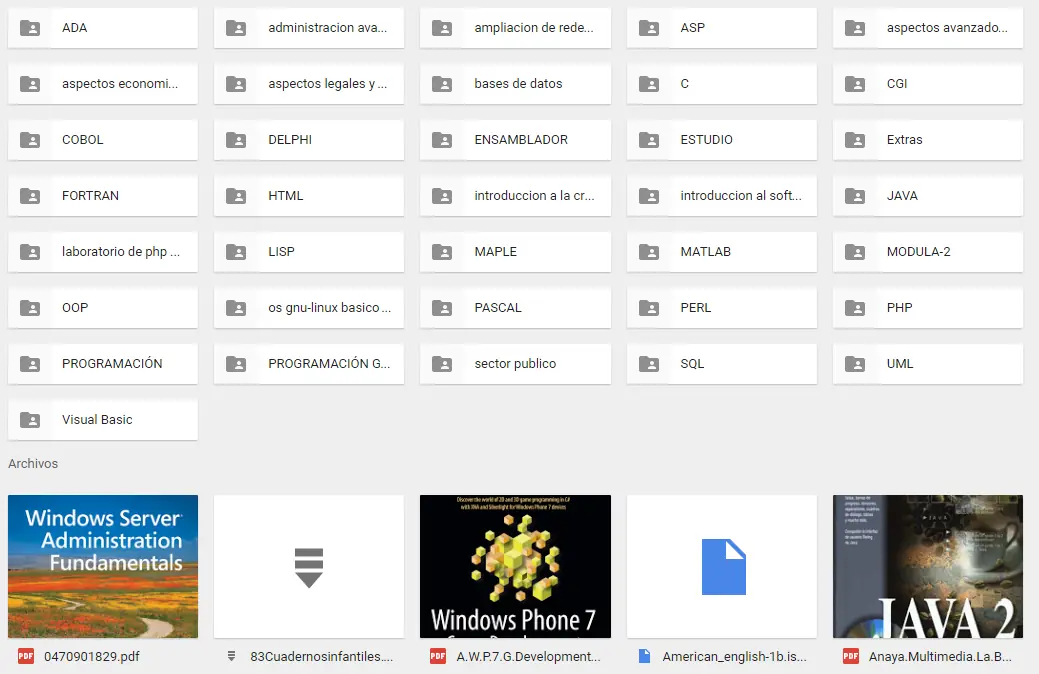Open the 'sector publico' folder
Image resolution: width=1039 pixels, height=674 pixels.
click(x=516, y=364)
